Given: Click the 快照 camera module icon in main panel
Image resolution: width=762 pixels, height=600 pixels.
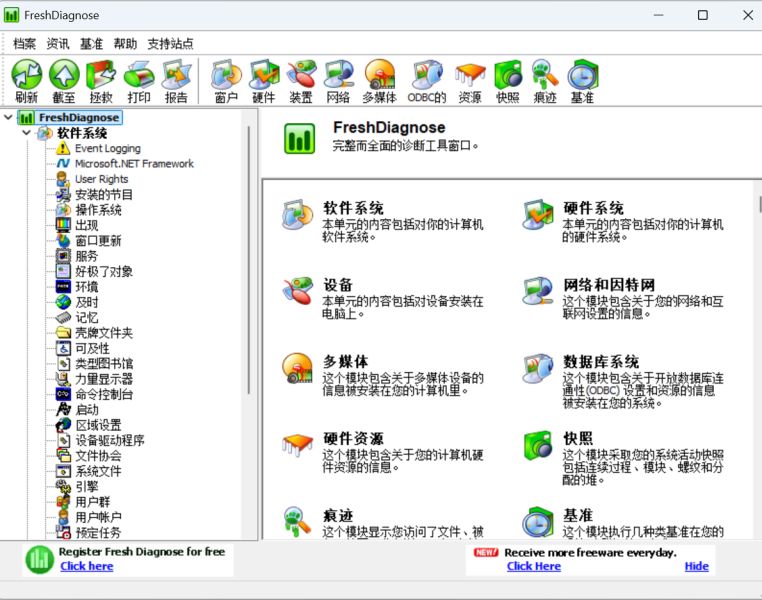Looking at the screenshot, I should [538, 445].
